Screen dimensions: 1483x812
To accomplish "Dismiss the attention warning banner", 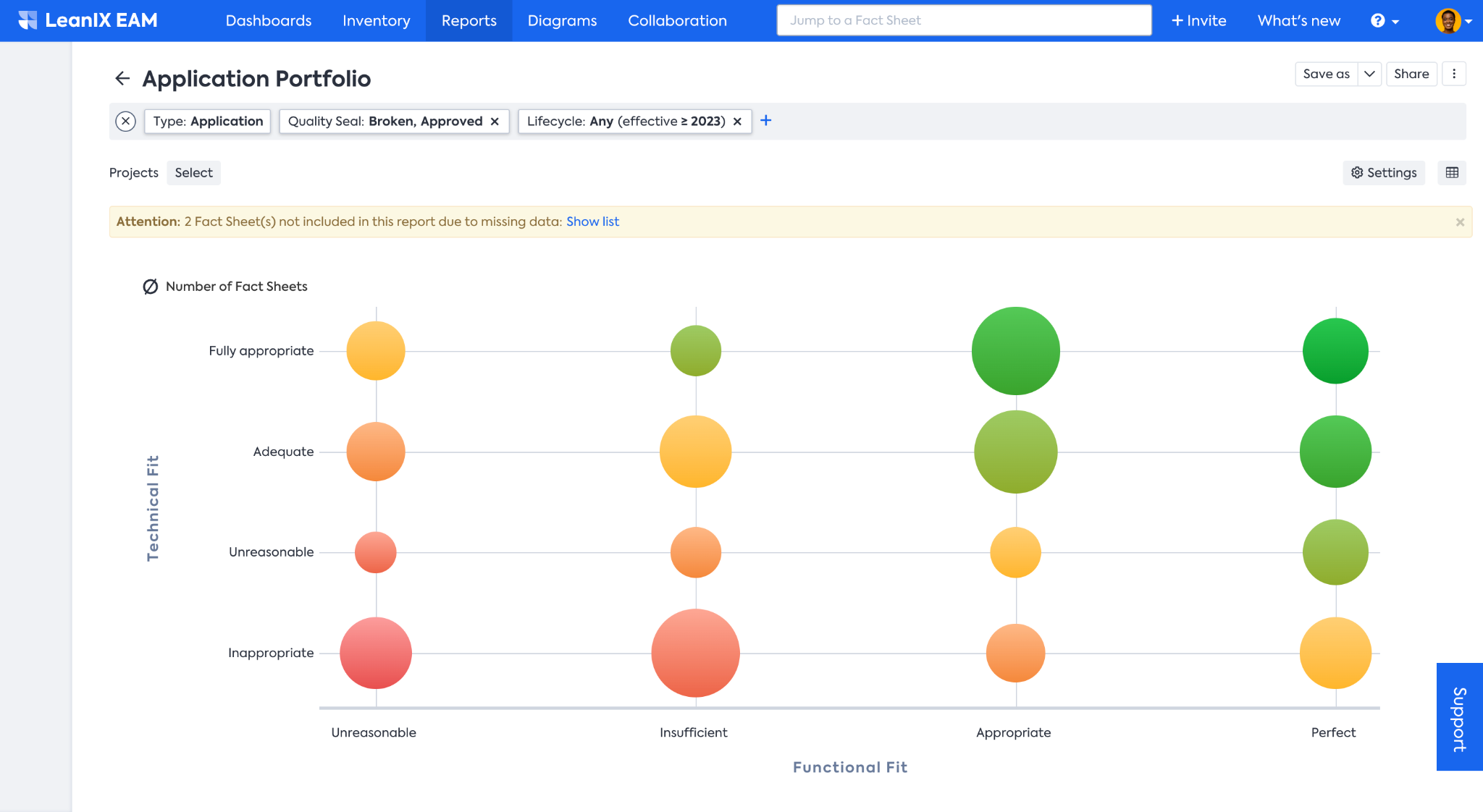I will pyautogui.click(x=1460, y=222).
